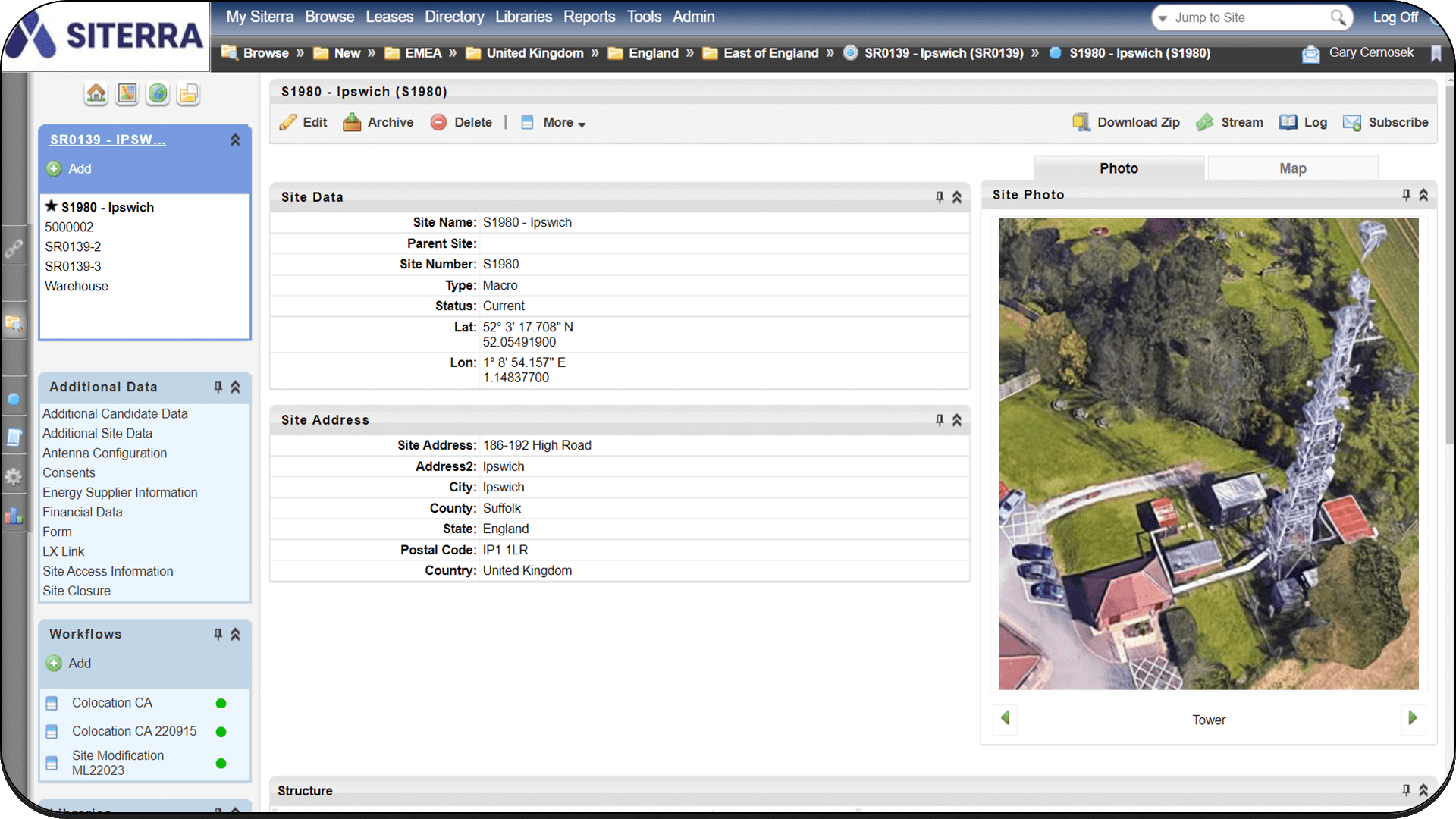Click the chain link icon in sidebar strip
Image resolution: width=1456 pixels, height=819 pixels.
point(14,248)
